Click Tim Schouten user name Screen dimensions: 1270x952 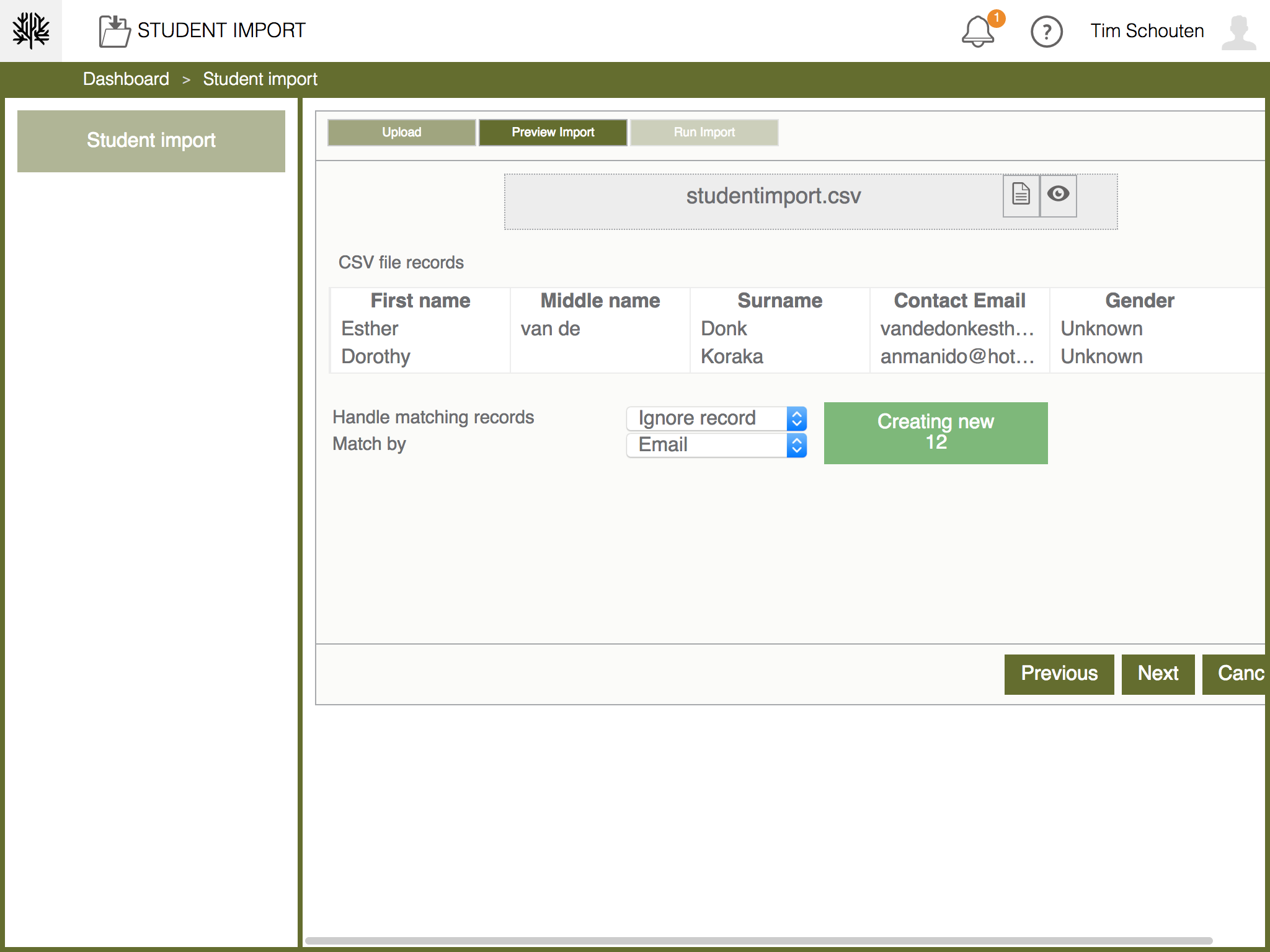pos(1147,31)
